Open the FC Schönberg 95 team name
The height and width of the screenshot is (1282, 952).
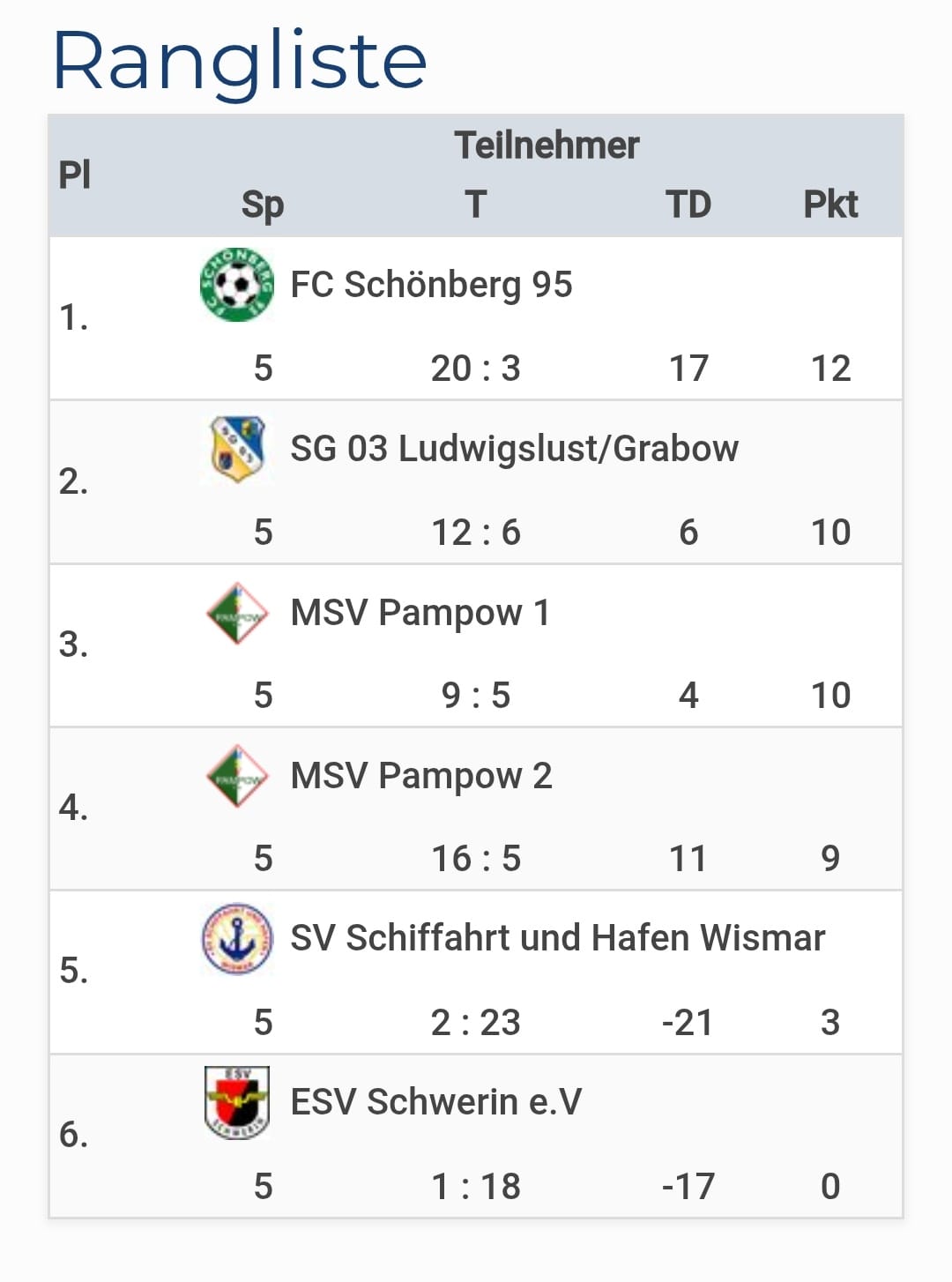(431, 285)
